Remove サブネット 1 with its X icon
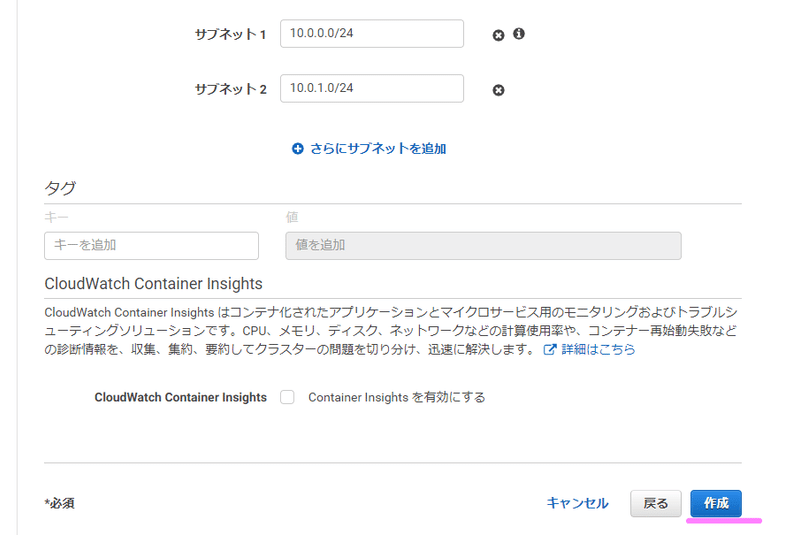The width and height of the screenshot is (800, 535). [498, 35]
